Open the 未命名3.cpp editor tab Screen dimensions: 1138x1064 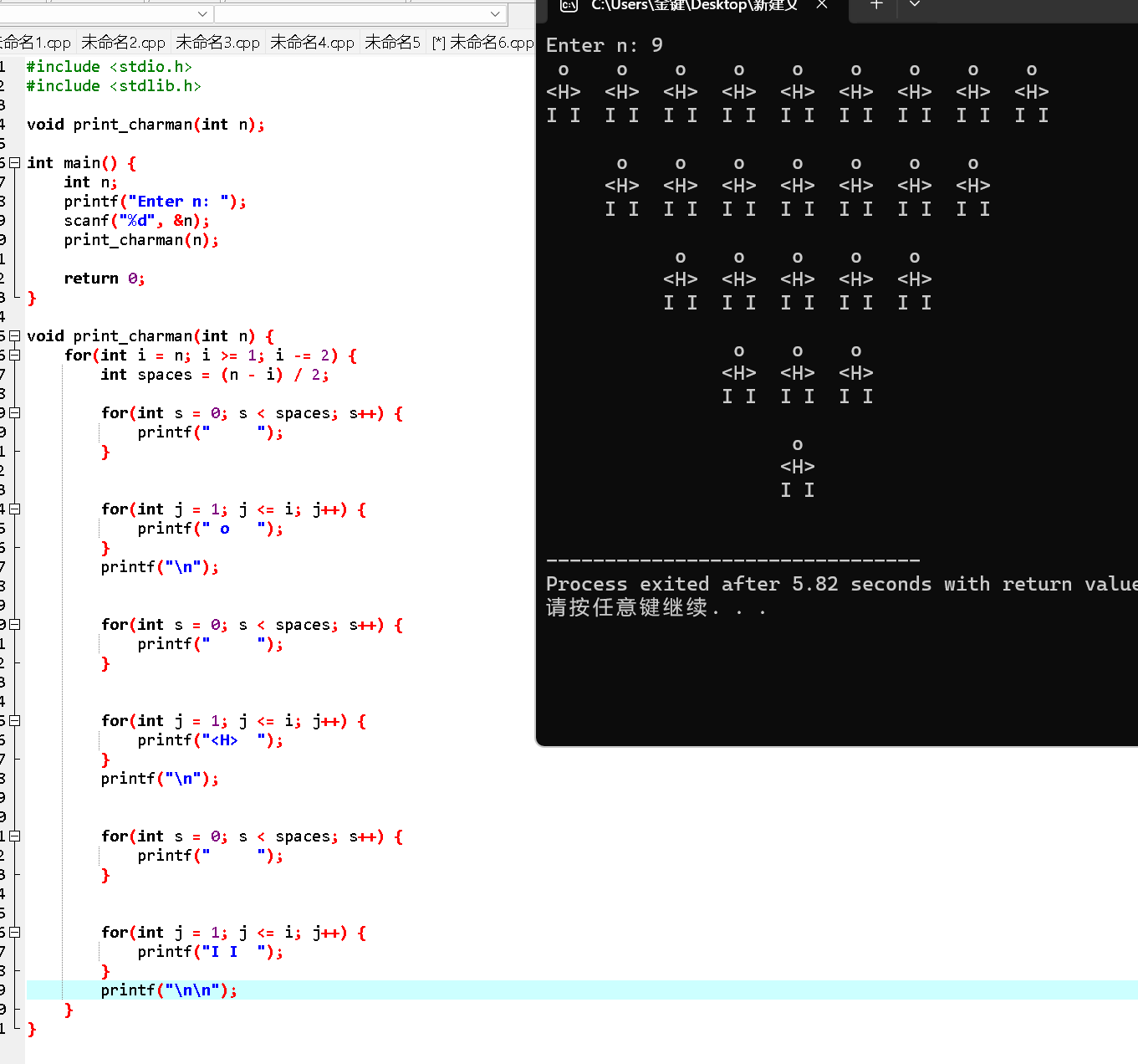[218, 43]
